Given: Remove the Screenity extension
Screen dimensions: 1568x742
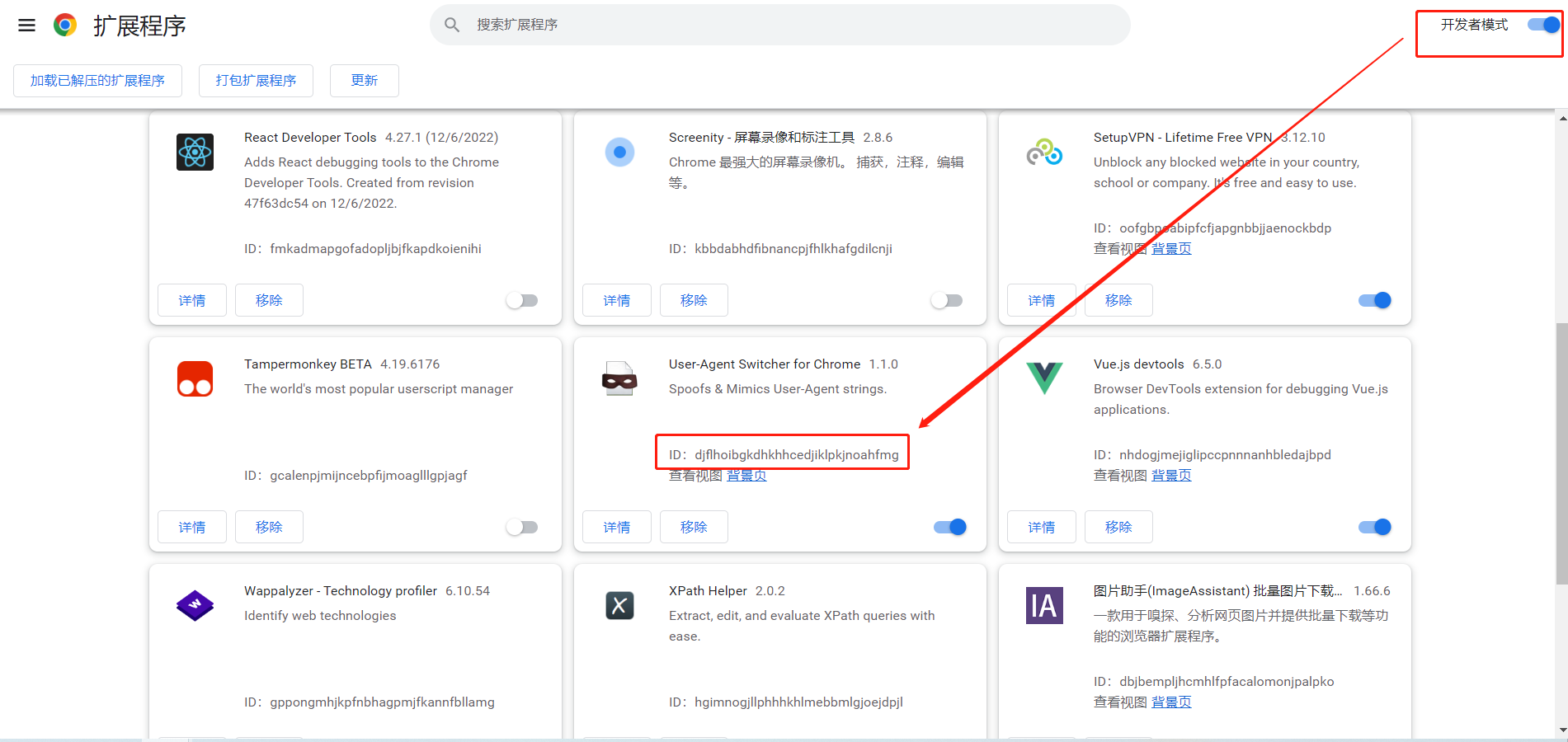Looking at the screenshot, I should (694, 300).
